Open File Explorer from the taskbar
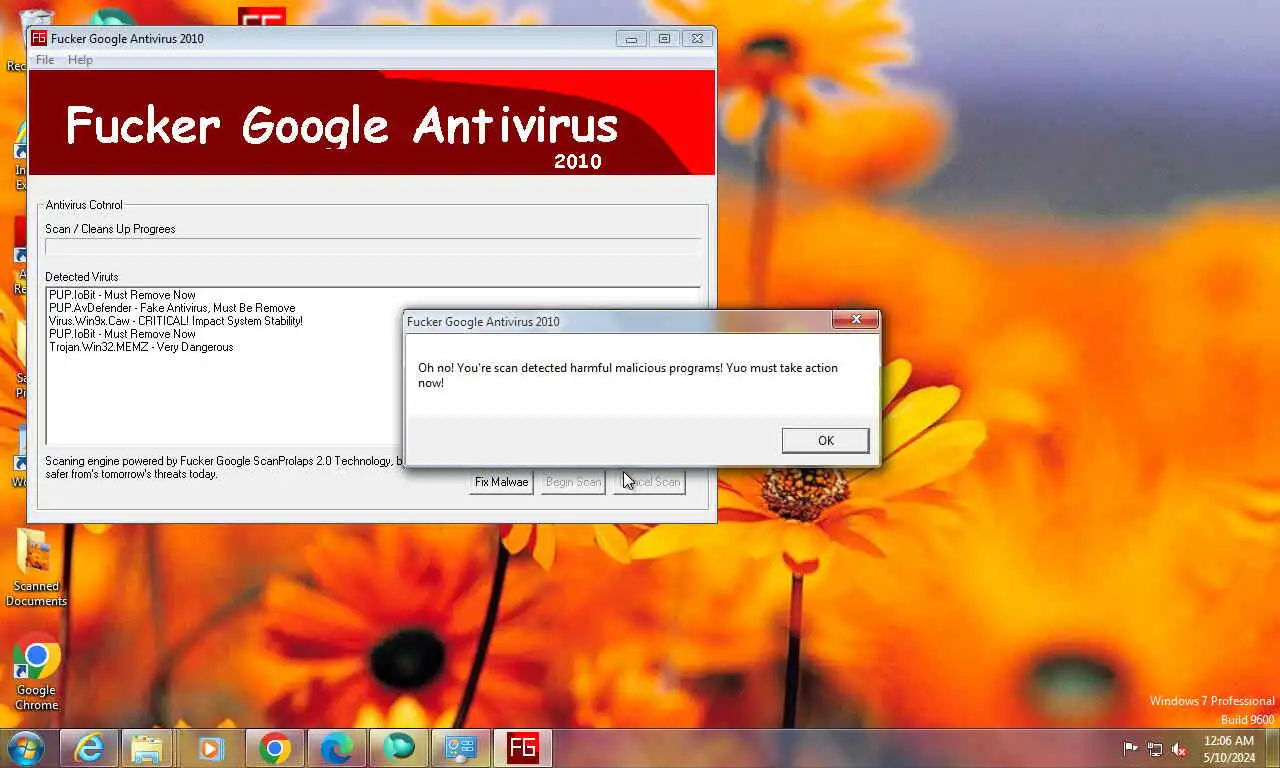The height and width of the screenshot is (768, 1280). [x=148, y=748]
